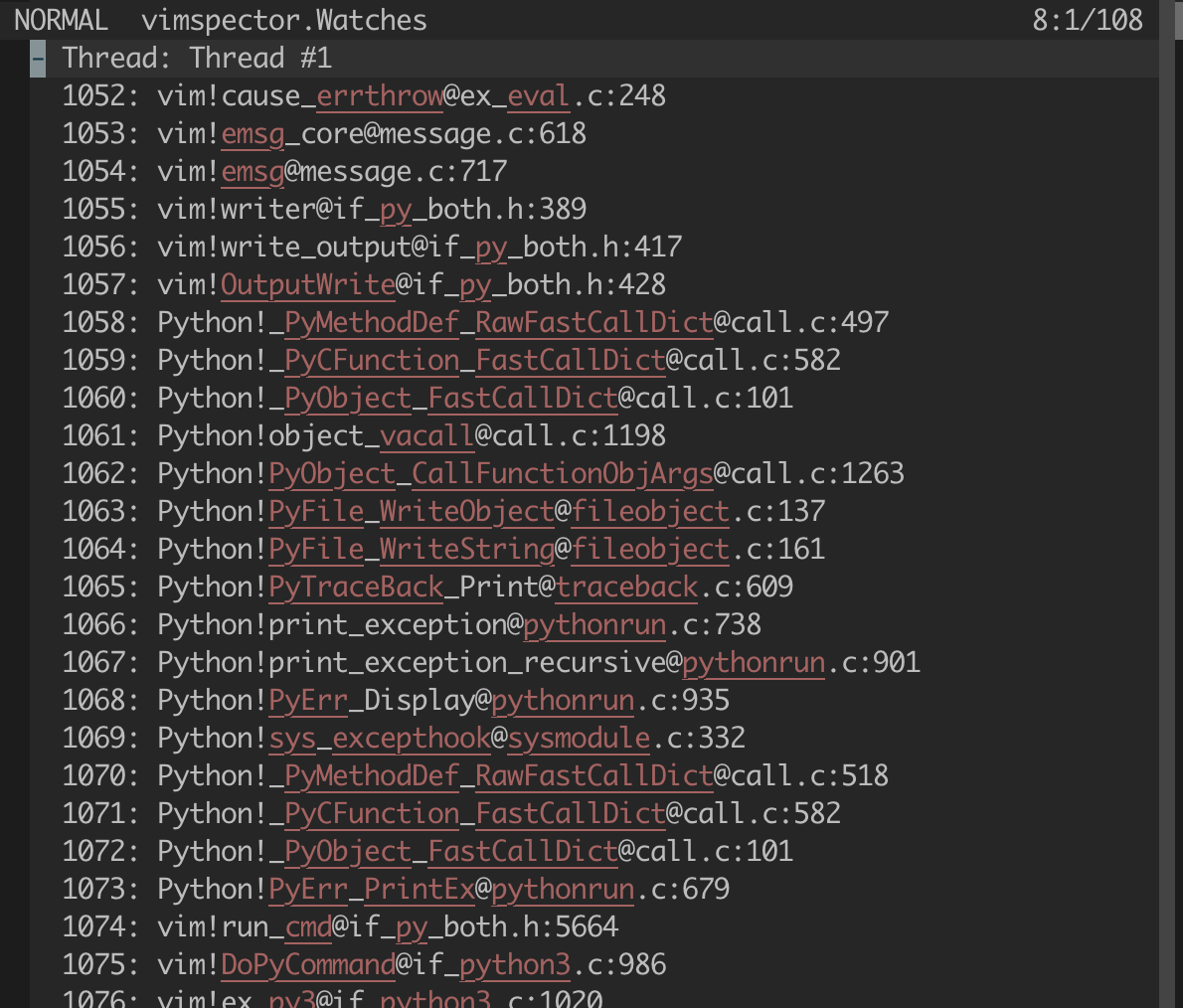Select frame 1065 PyTraceBack_Print@traceback.c:609
Image resolution: width=1183 pixels, height=1008 pixels.
(427, 587)
